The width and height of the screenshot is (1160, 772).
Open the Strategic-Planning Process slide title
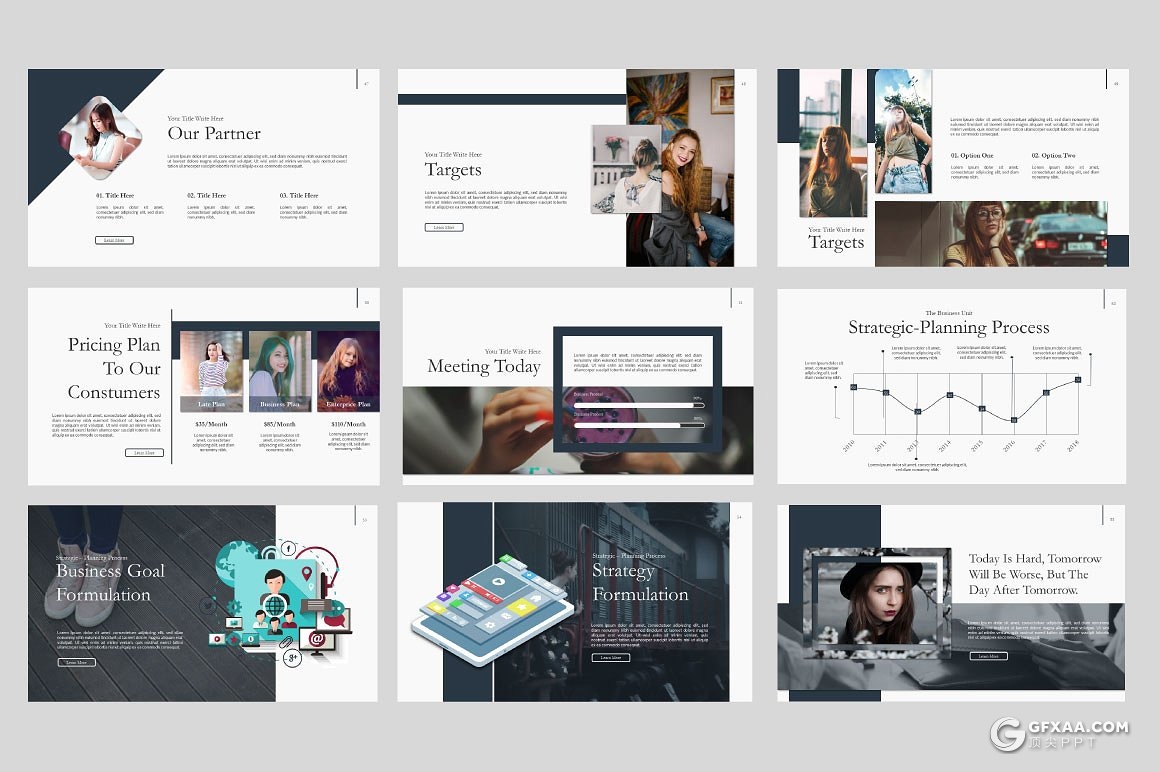[x=948, y=328]
